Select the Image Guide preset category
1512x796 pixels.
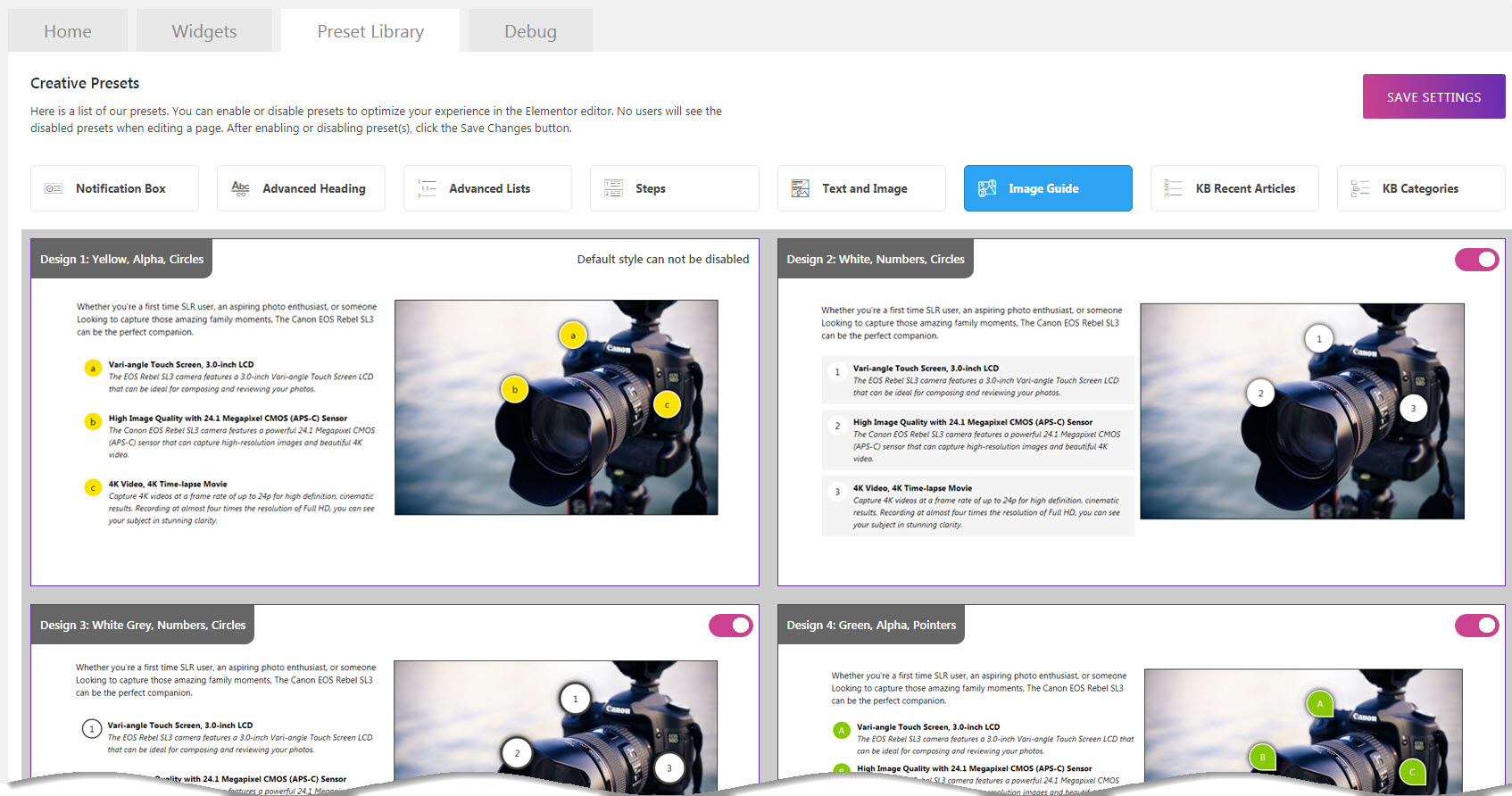tap(1048, 188)
